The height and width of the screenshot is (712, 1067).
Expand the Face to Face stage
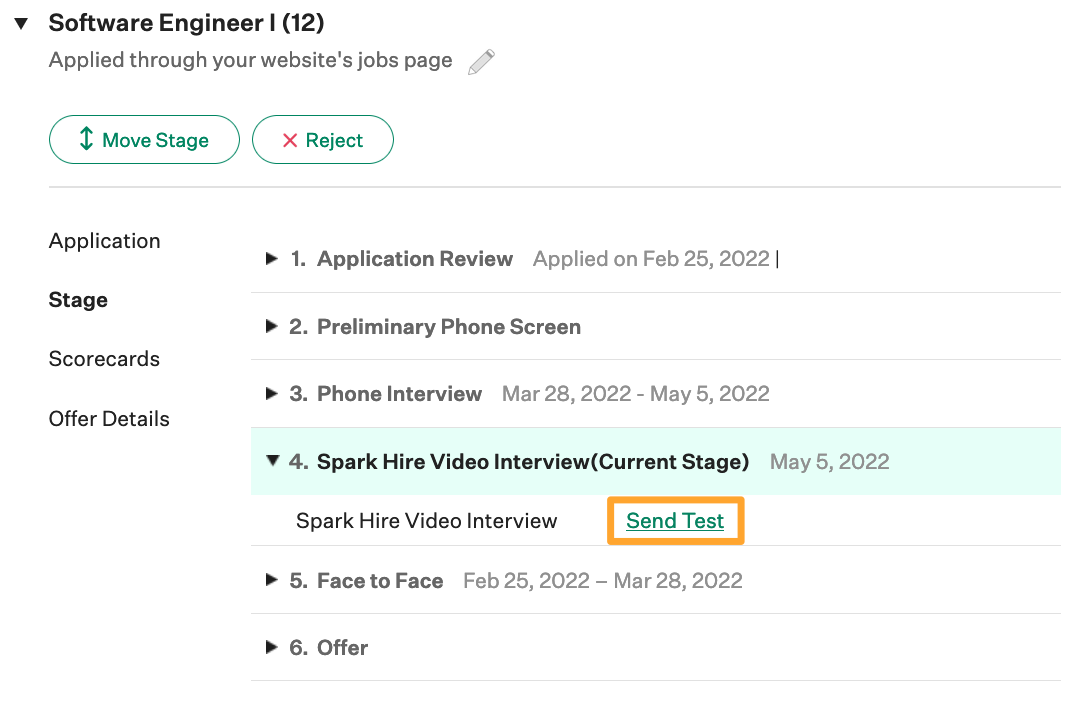coord(272,580)
